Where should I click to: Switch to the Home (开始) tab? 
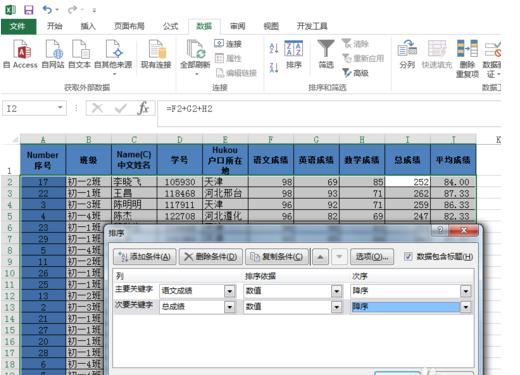pyautogui.click(x=55, y=26)
